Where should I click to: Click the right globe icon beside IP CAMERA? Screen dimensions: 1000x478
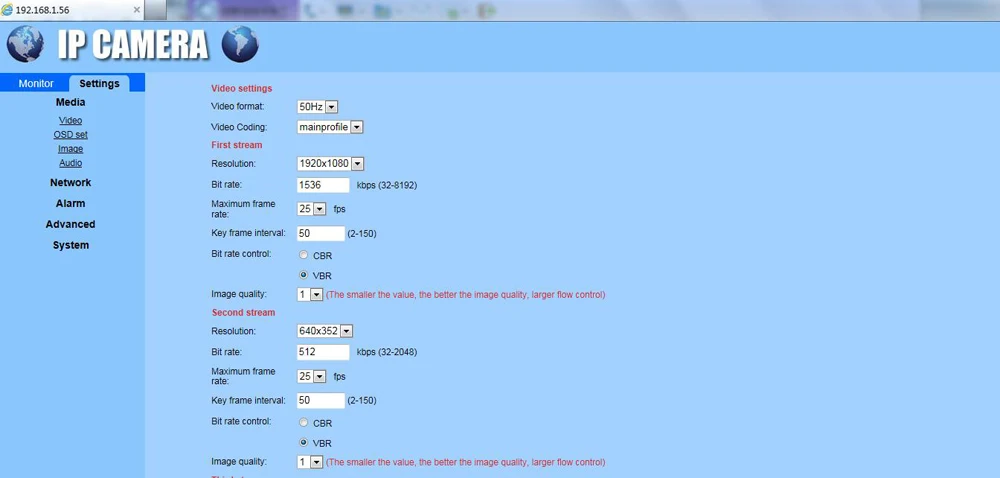pos(240,44)
